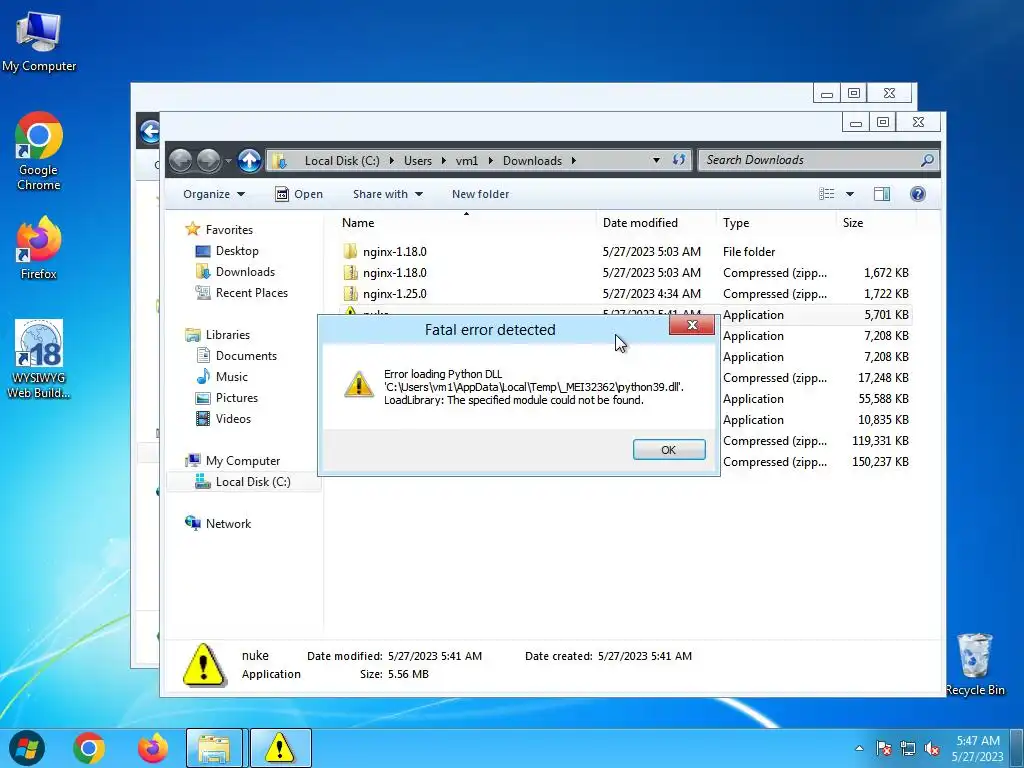The width and height of the screenshot is (1024, 768).
Task: Open view options dropdown arrow
Action: pos(850,194)
